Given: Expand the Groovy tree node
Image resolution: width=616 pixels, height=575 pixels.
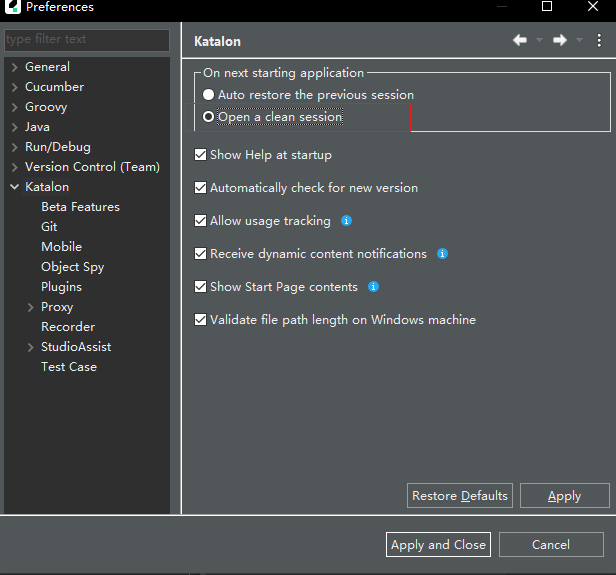Looking at the screenshot, I should tap(15, 107).
